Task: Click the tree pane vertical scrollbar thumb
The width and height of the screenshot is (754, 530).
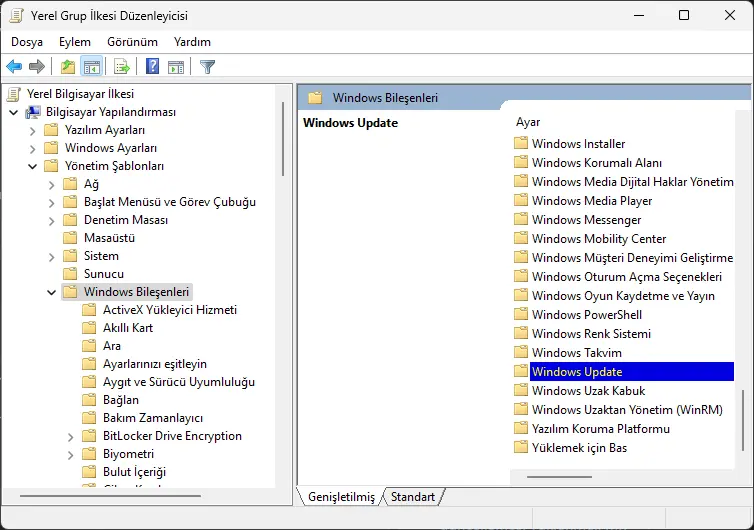Action: pos(283,139)
